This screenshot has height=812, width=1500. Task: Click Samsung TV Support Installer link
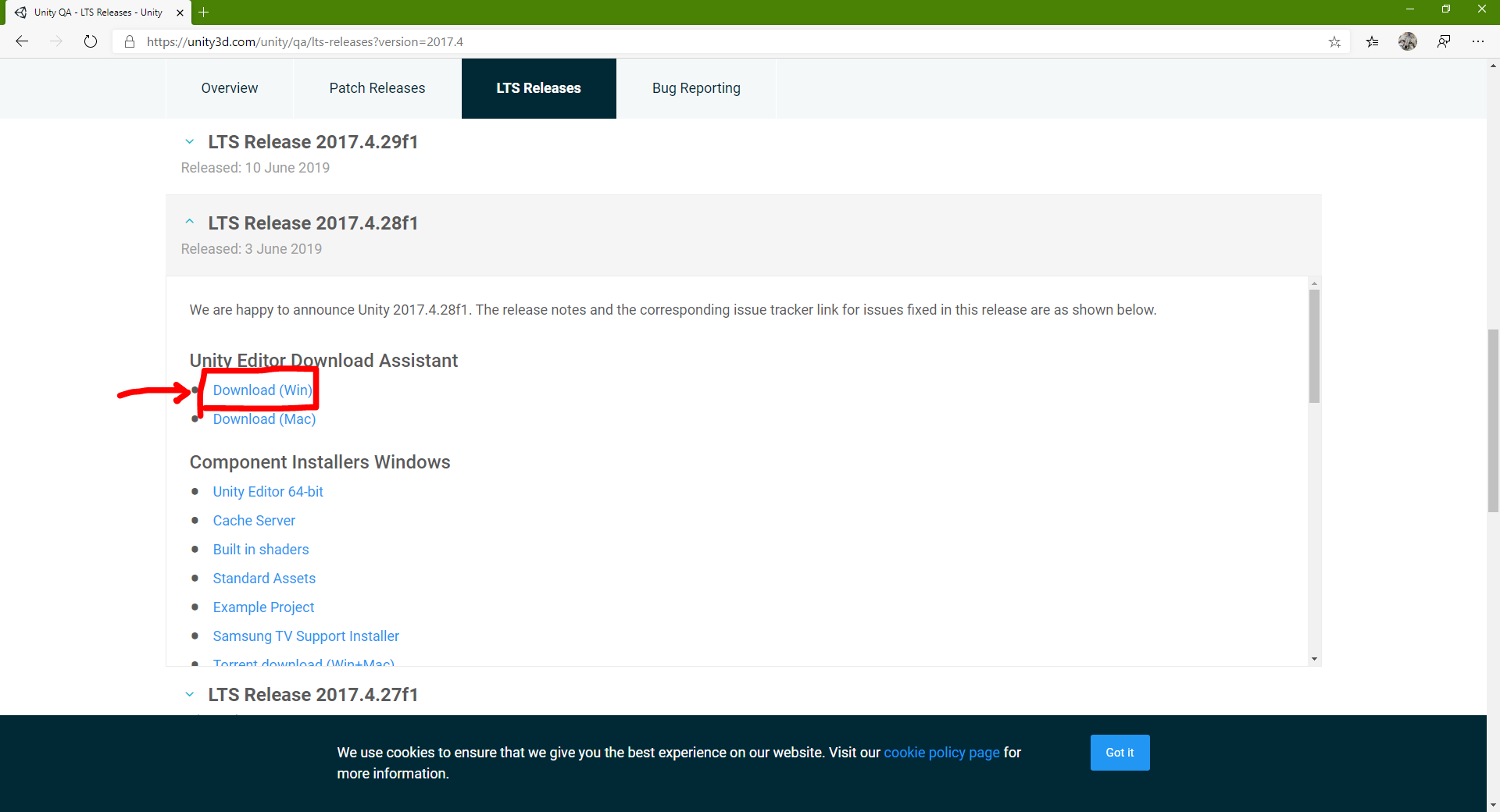305,636
